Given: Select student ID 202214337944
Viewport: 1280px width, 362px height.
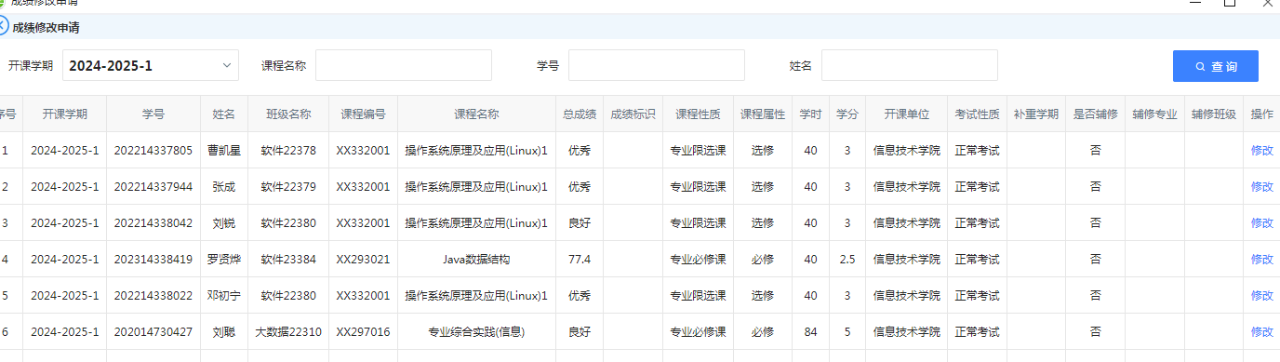Looking at the screenshot, I should (x=153, y=187).
